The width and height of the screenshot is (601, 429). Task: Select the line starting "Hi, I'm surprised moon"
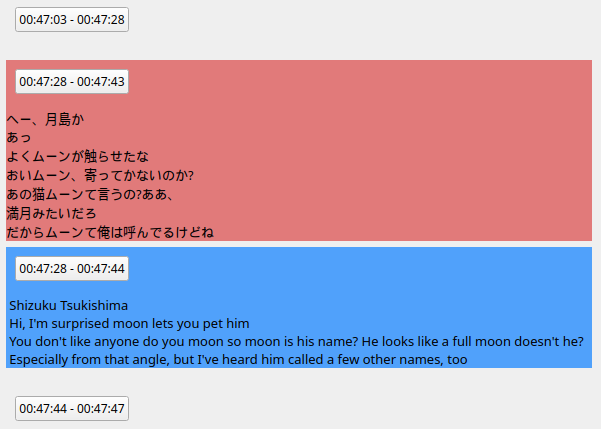pyautogui.click(x=128, y=323)
